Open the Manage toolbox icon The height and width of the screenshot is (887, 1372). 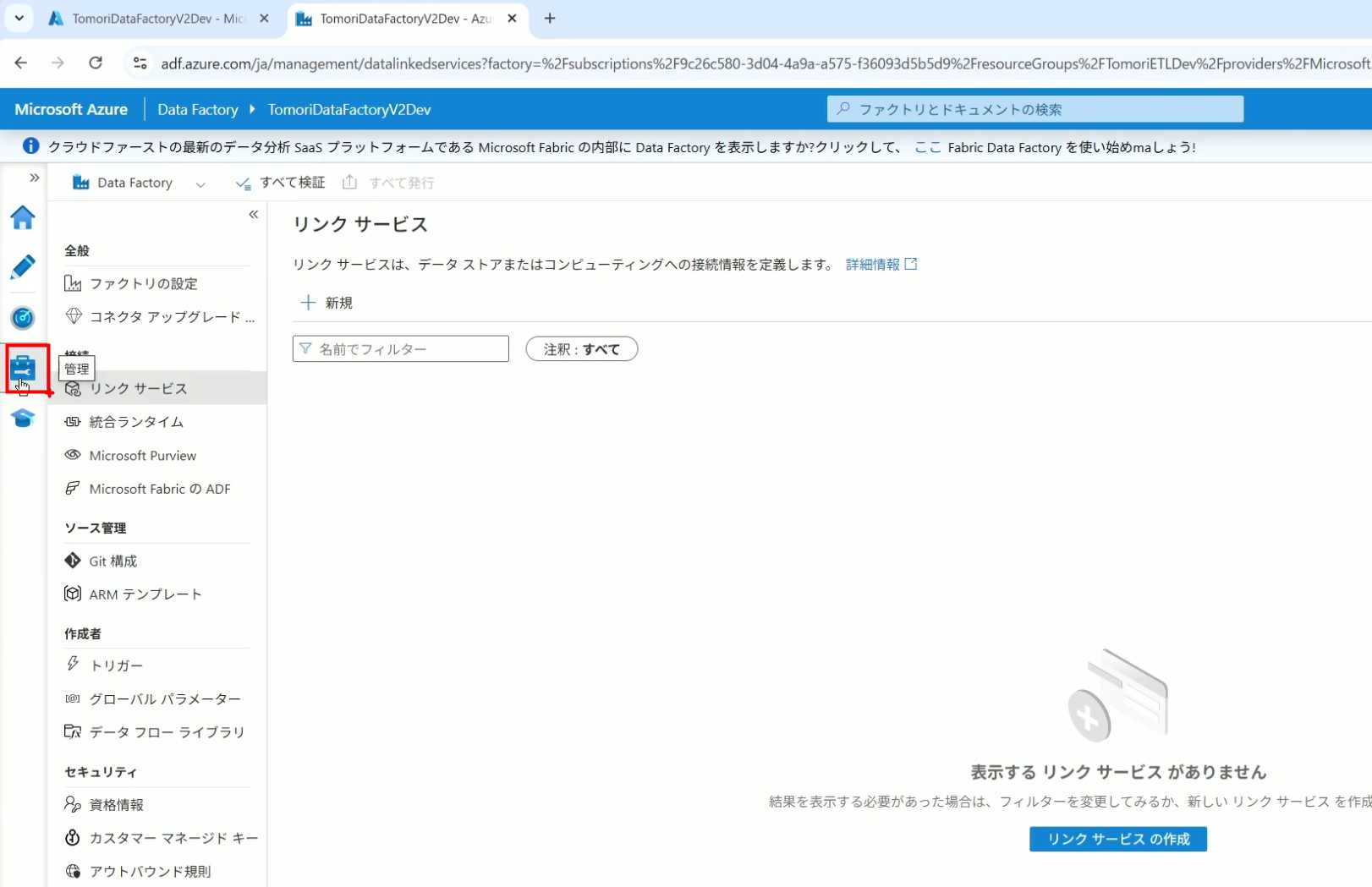tap(23, 369)
